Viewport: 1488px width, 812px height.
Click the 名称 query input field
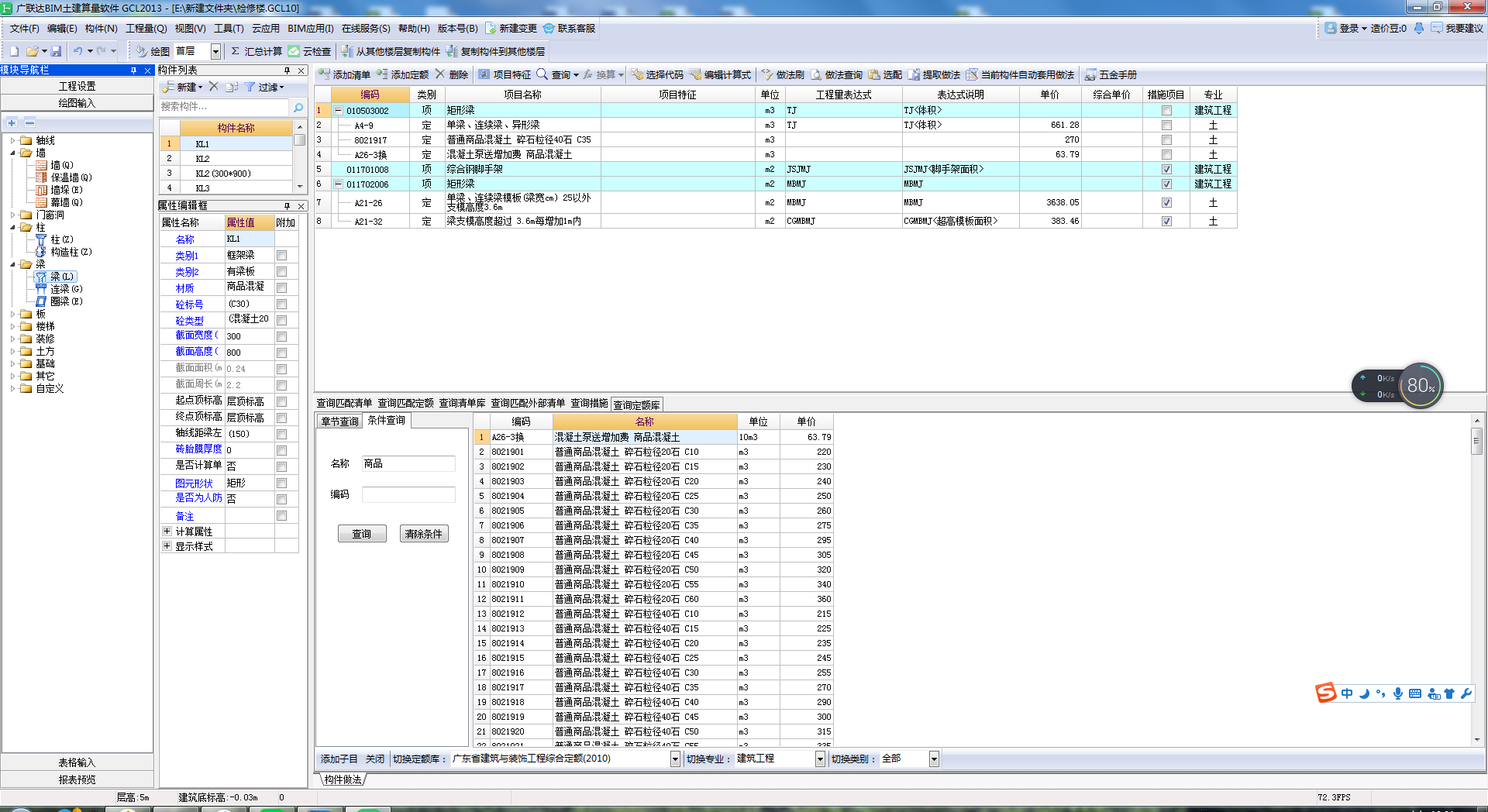pyautogui.click(x=408, y=464)
